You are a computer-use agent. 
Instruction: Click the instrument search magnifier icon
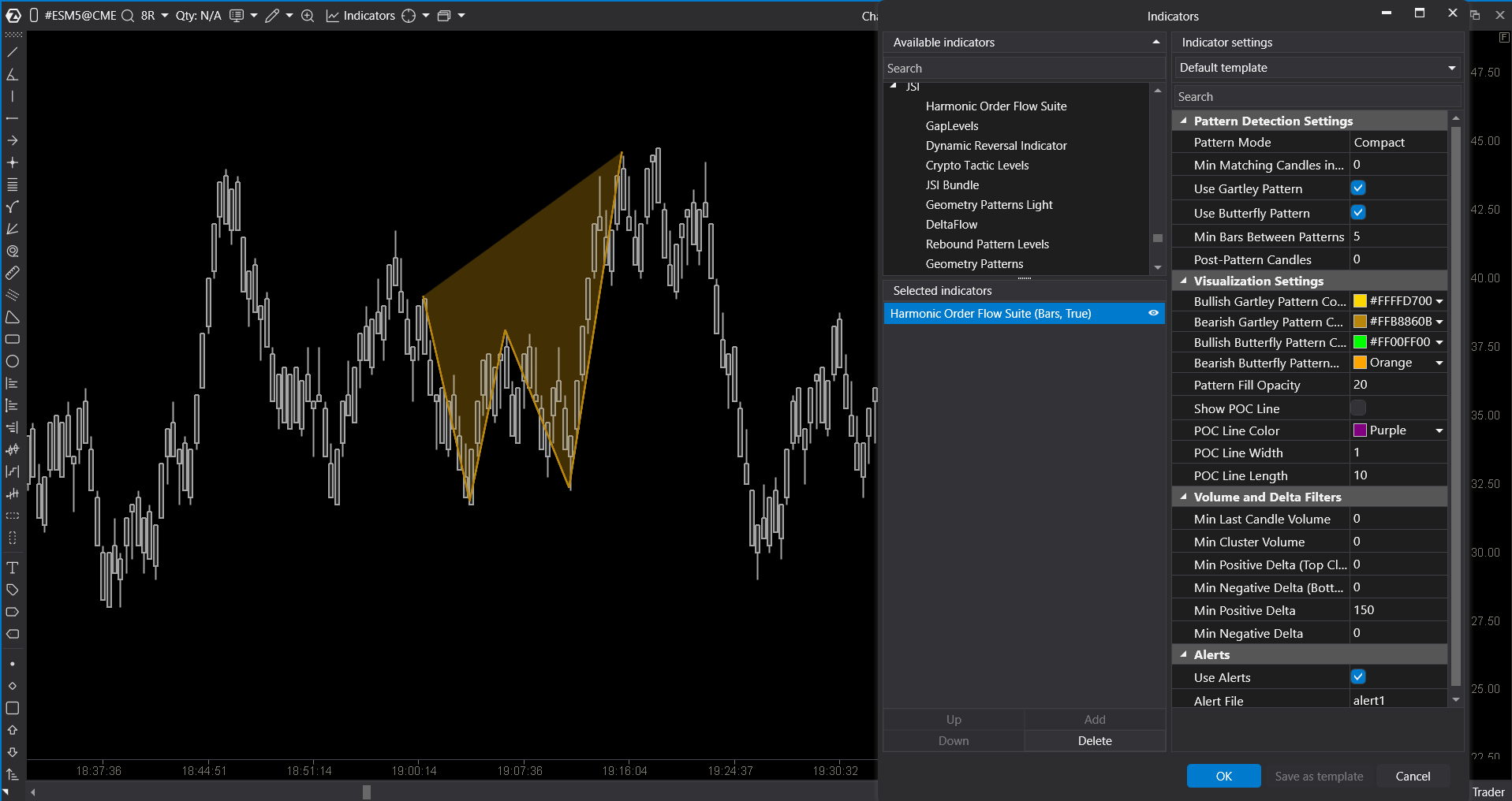(x=127, y=16)
